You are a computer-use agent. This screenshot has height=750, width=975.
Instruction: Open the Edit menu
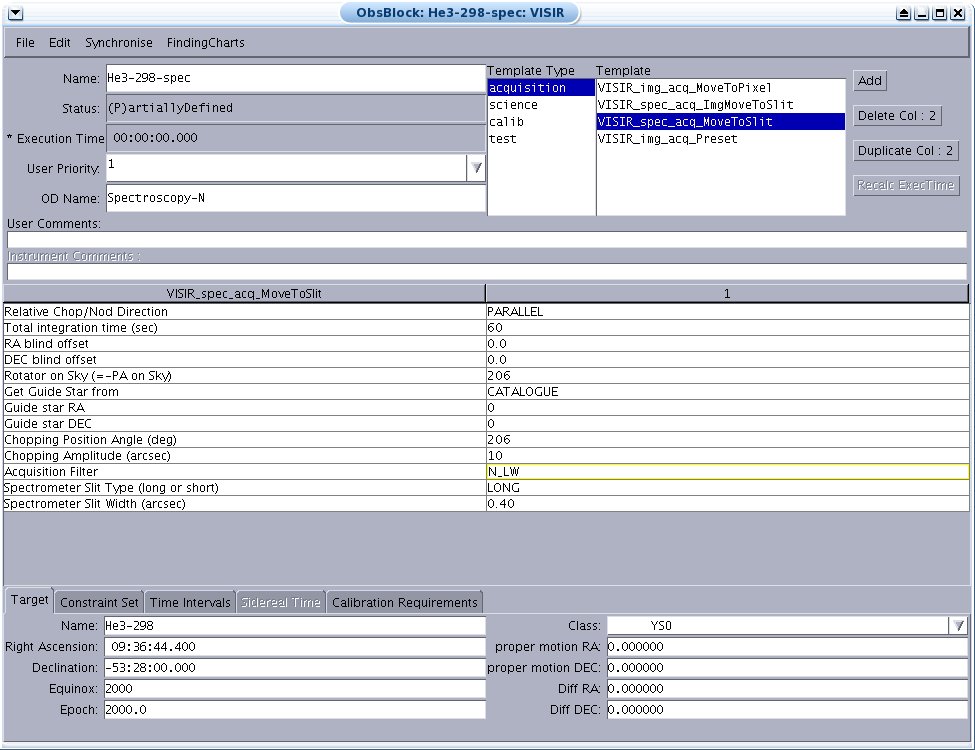click(x=60, y=43)
